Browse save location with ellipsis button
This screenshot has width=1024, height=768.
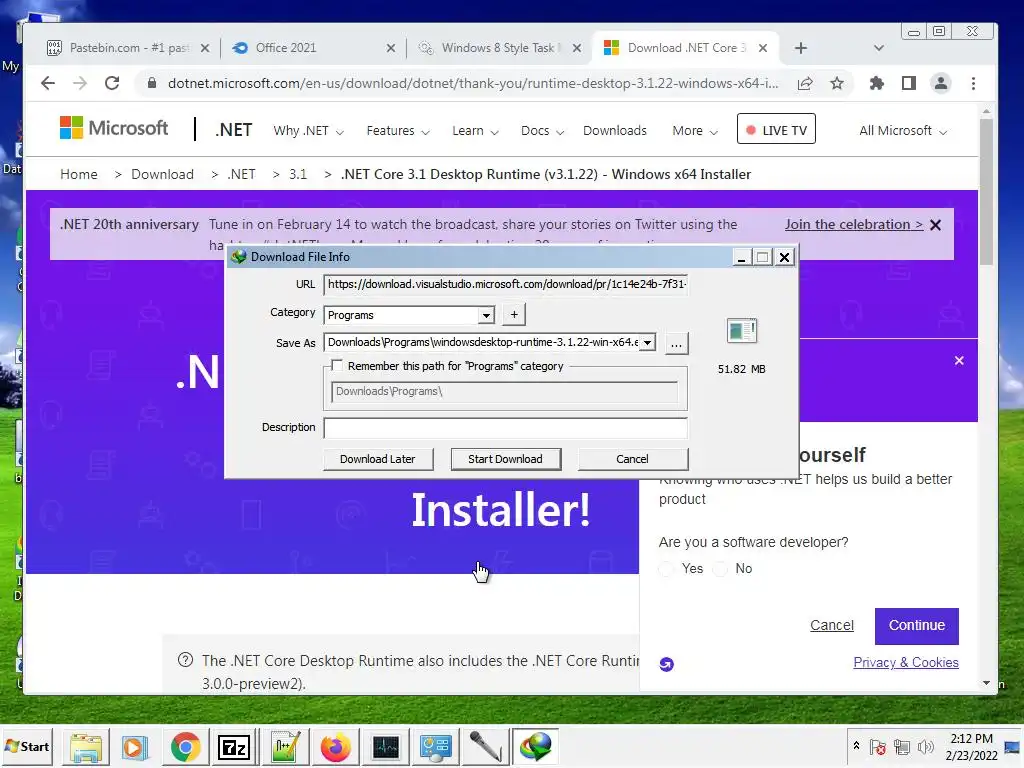point(676,344)
